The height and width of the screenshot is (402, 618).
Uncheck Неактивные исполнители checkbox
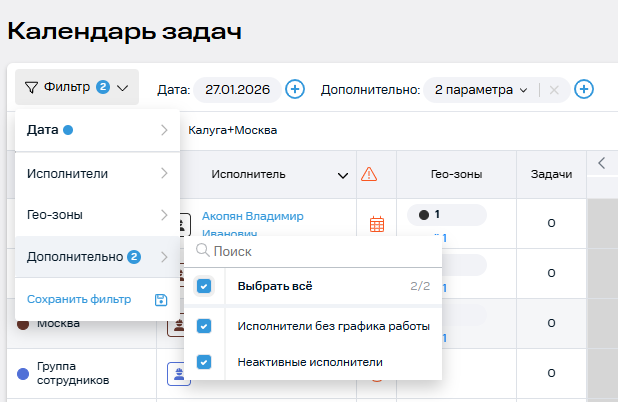[x=204, y=362]
